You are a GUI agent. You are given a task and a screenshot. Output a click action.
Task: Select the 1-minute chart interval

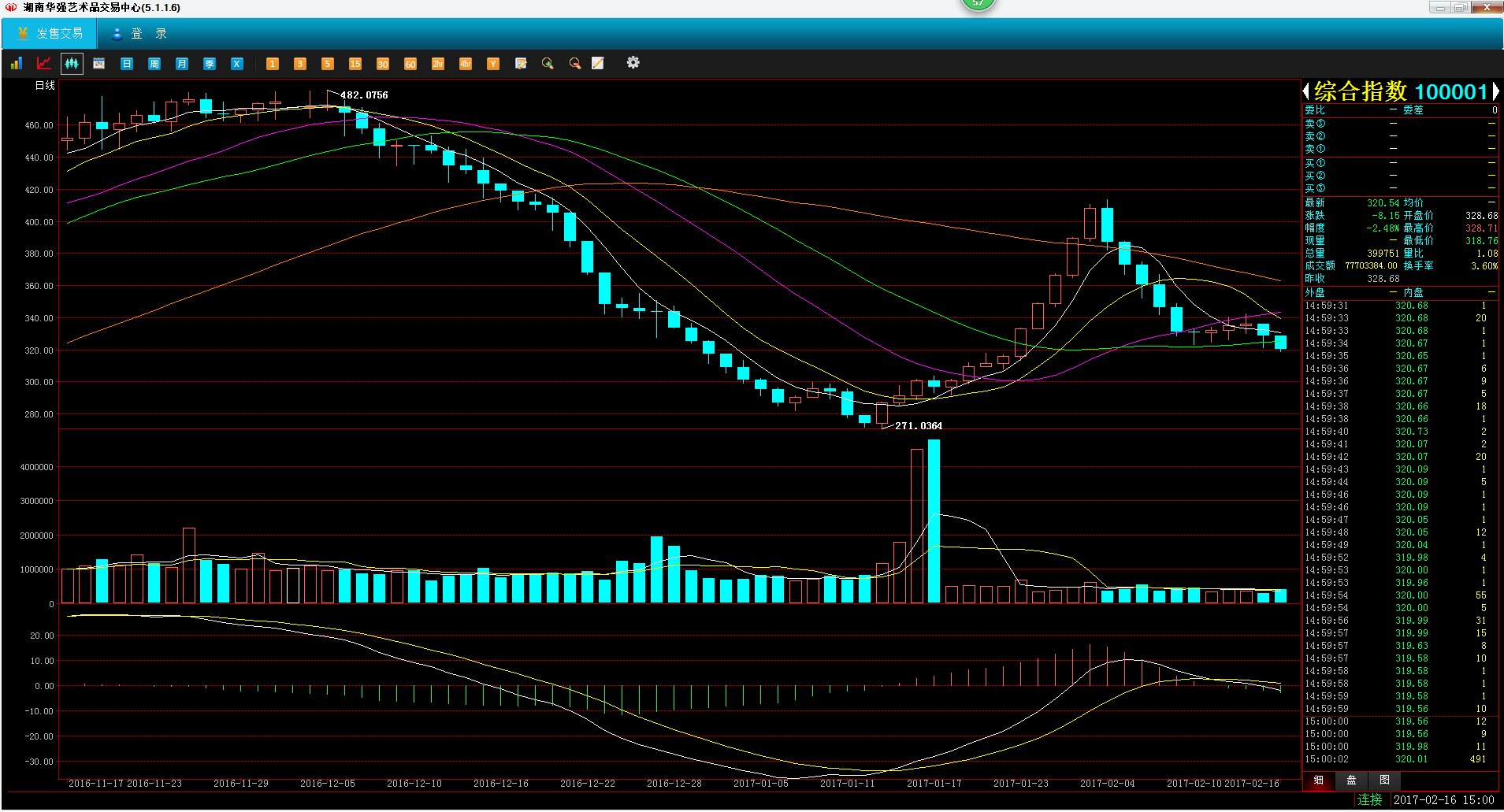click(x=273, y=63)
